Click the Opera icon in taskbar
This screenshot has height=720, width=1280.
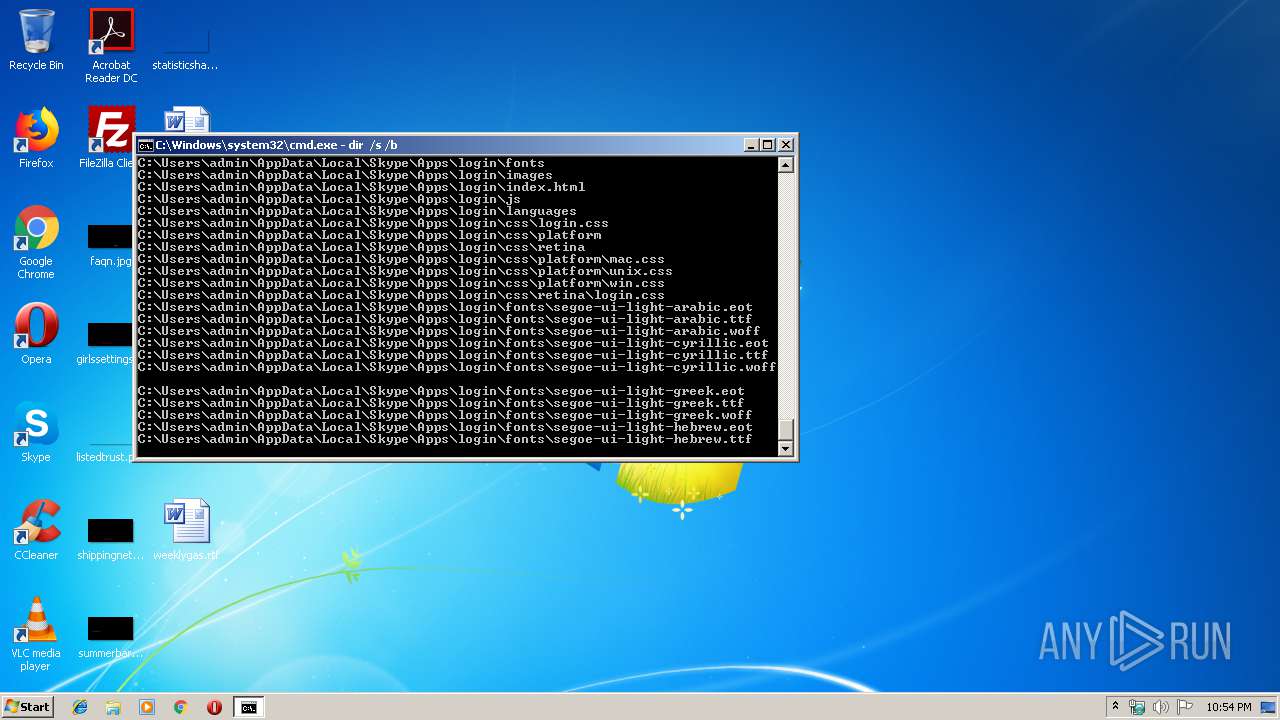pyautogui.click(x=214, y=707)
